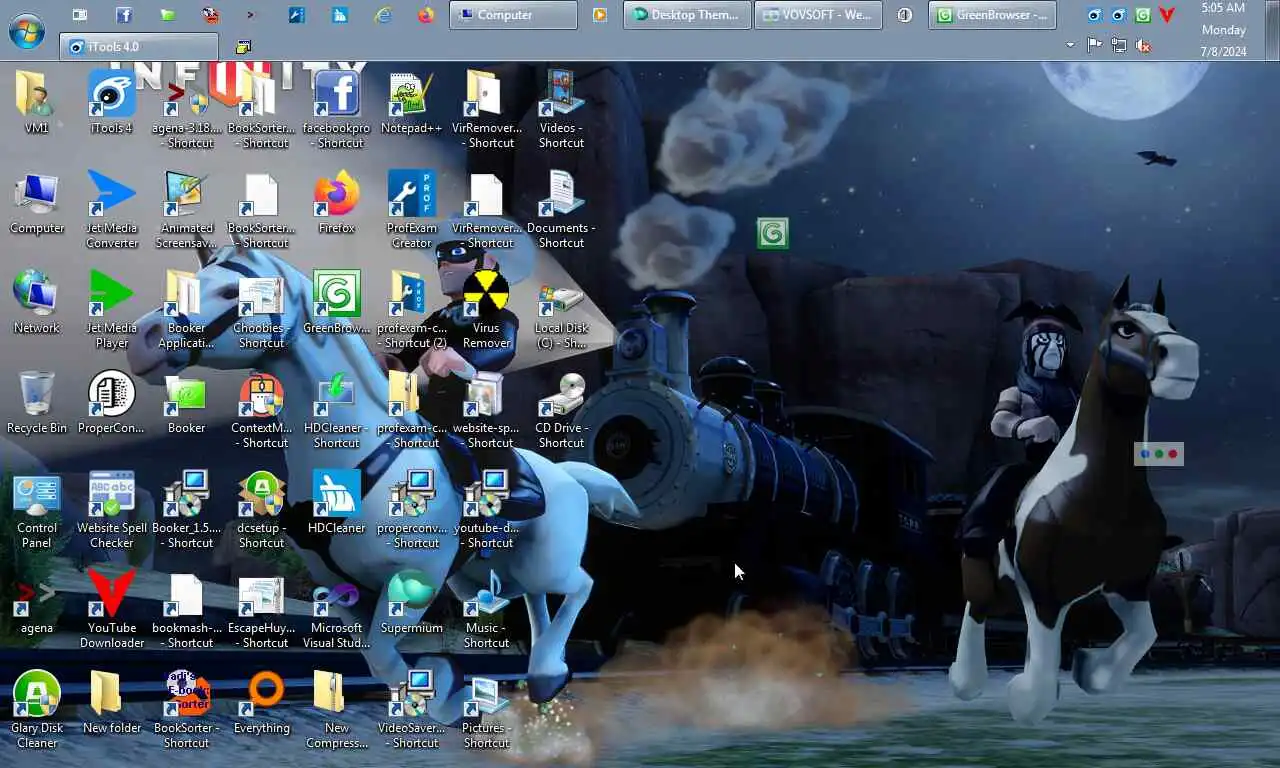This screenshot has width=1280, height=768.
Task: Select the Choobies shortcut icon
Action: (261, 309)
